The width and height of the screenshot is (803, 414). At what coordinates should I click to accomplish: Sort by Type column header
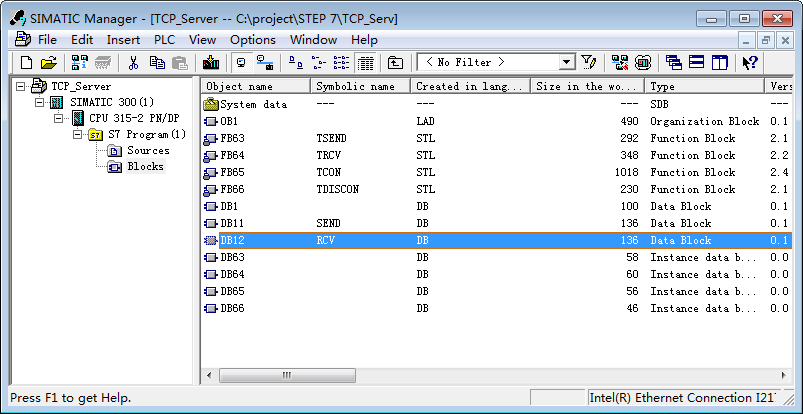point(704,86)
